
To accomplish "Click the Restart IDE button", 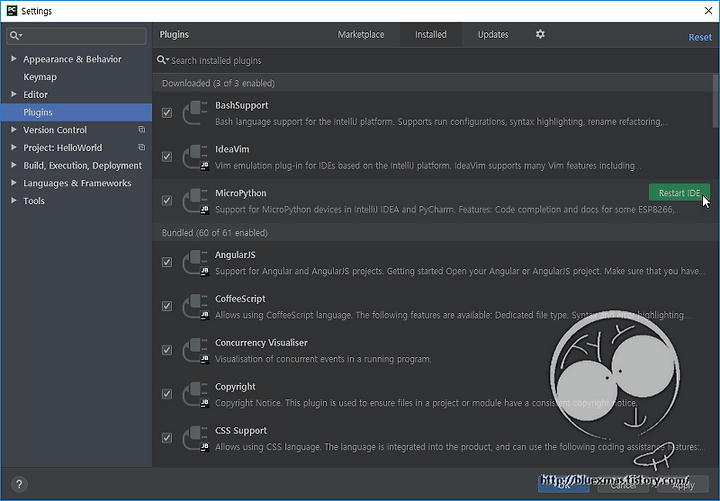I will [679, 193].
